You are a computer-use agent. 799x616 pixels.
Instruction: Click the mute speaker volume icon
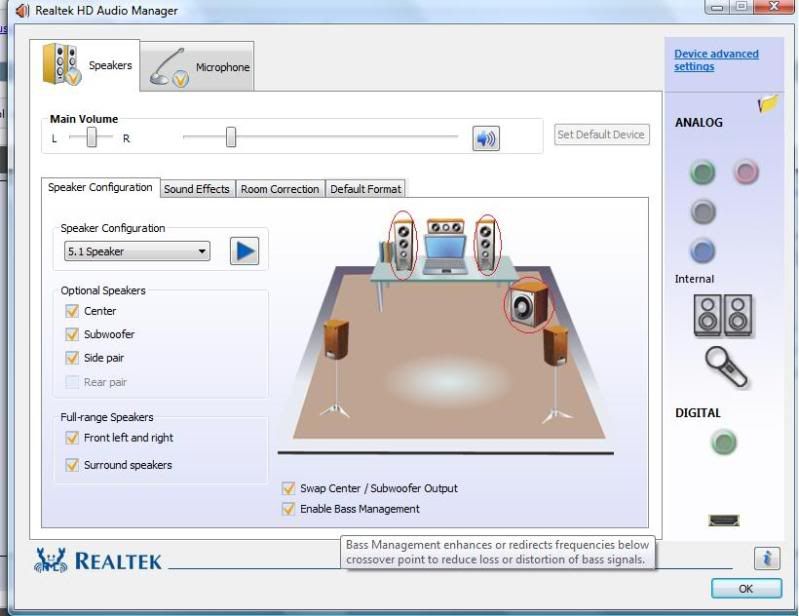click(486, 138)
